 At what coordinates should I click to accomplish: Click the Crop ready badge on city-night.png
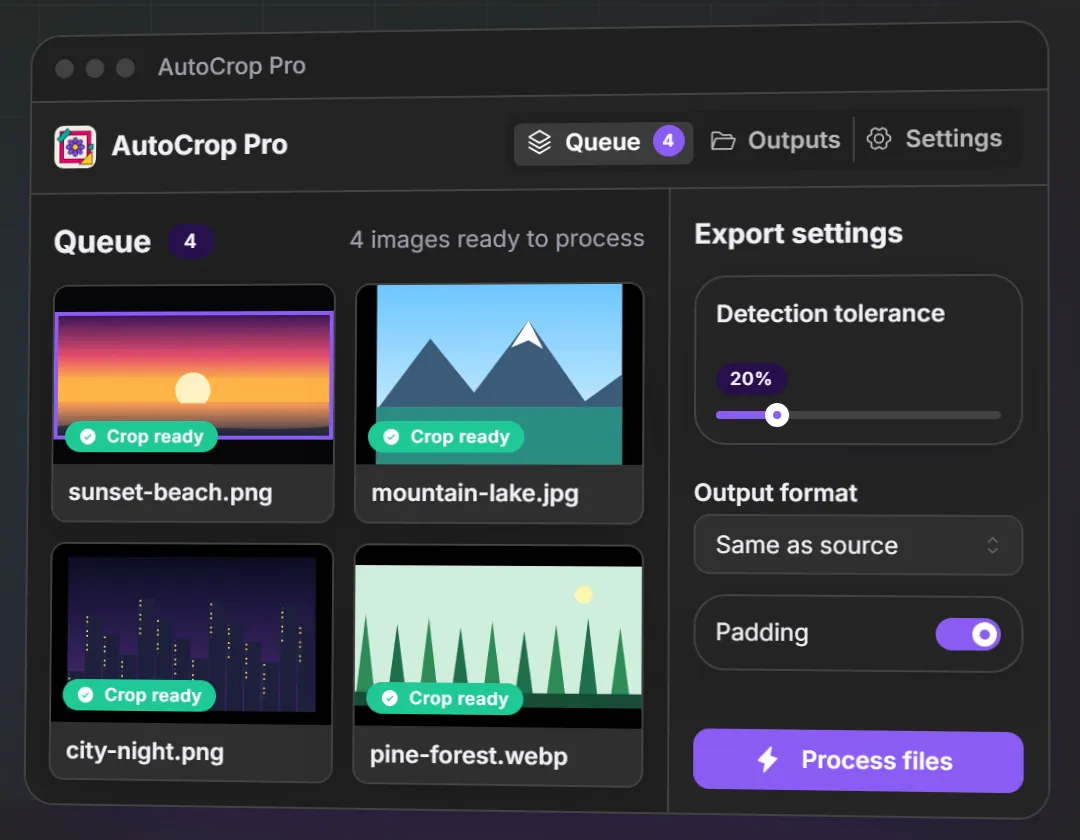tap(139, 695)
